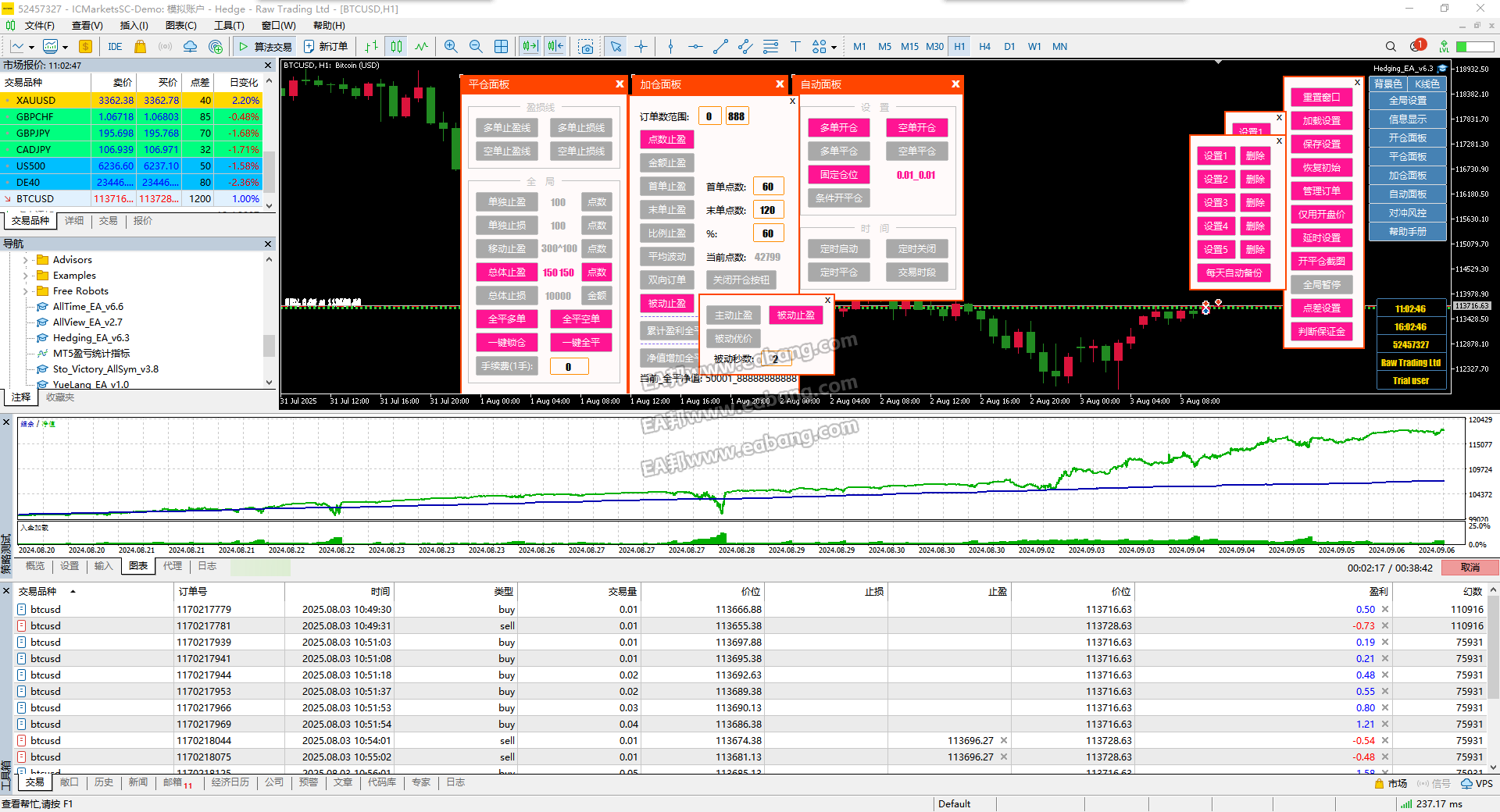Take a chart screenshot with camera icon
This screenshot has height=812, width=1500.
pyautogui.click(x=586, y=47)
